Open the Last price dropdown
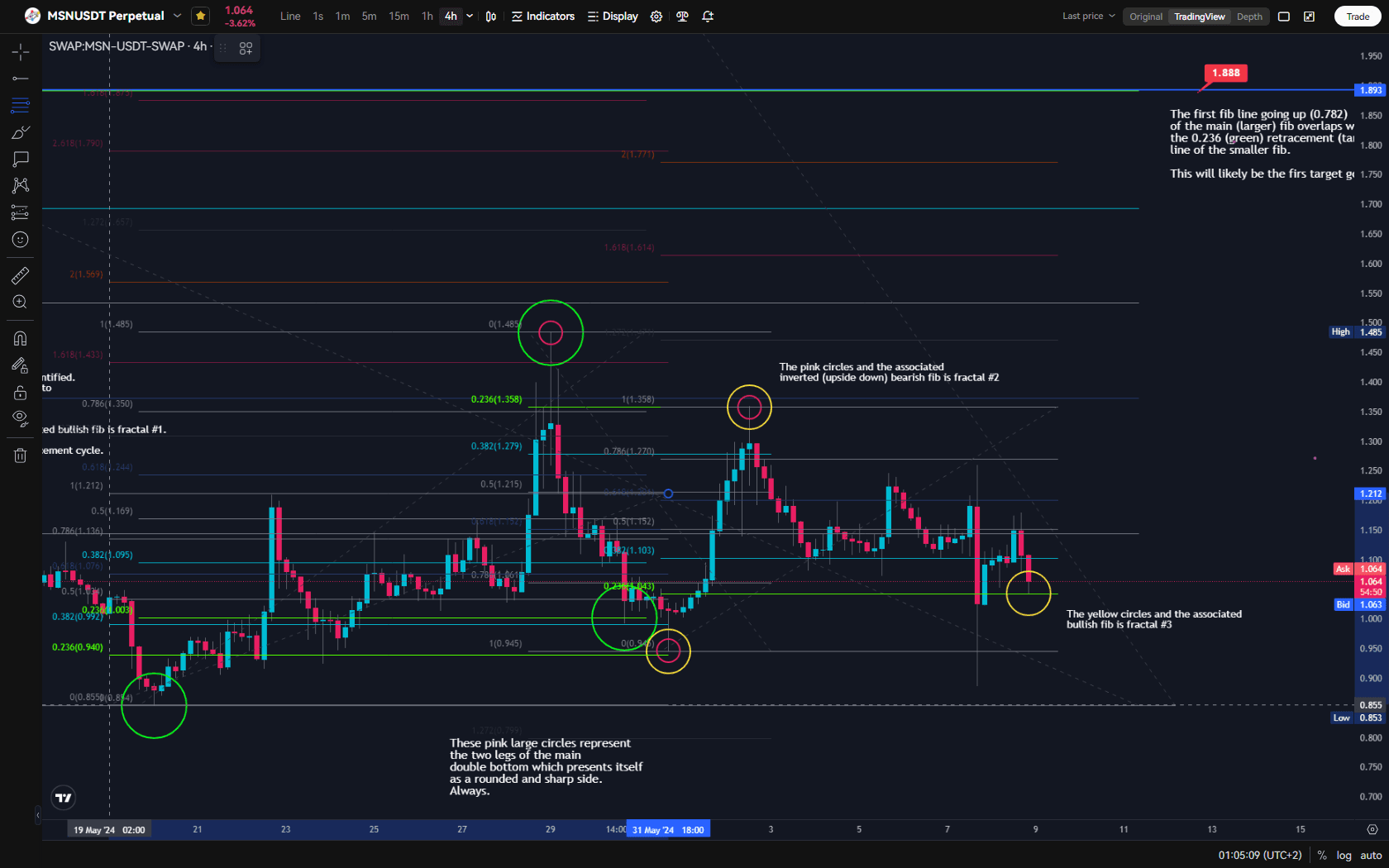1389x868 pixels. point(1089,17)
